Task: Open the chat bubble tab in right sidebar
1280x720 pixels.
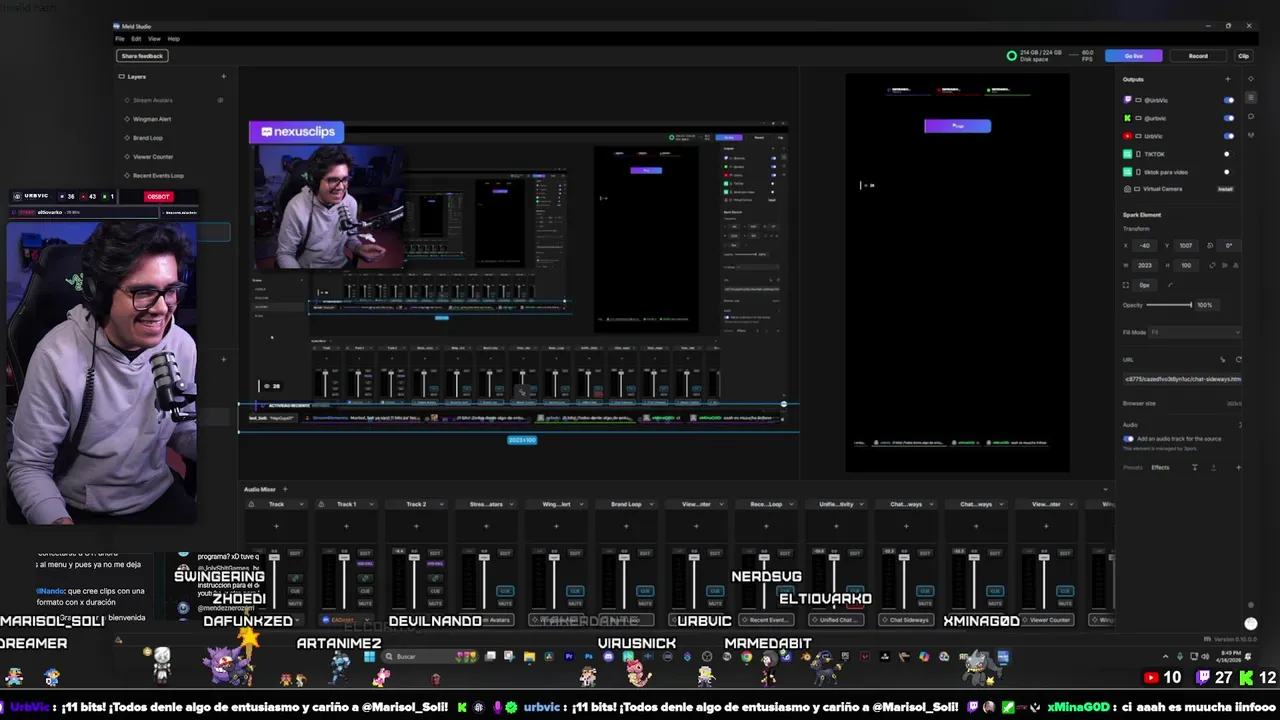Action: pos(1250,116)
